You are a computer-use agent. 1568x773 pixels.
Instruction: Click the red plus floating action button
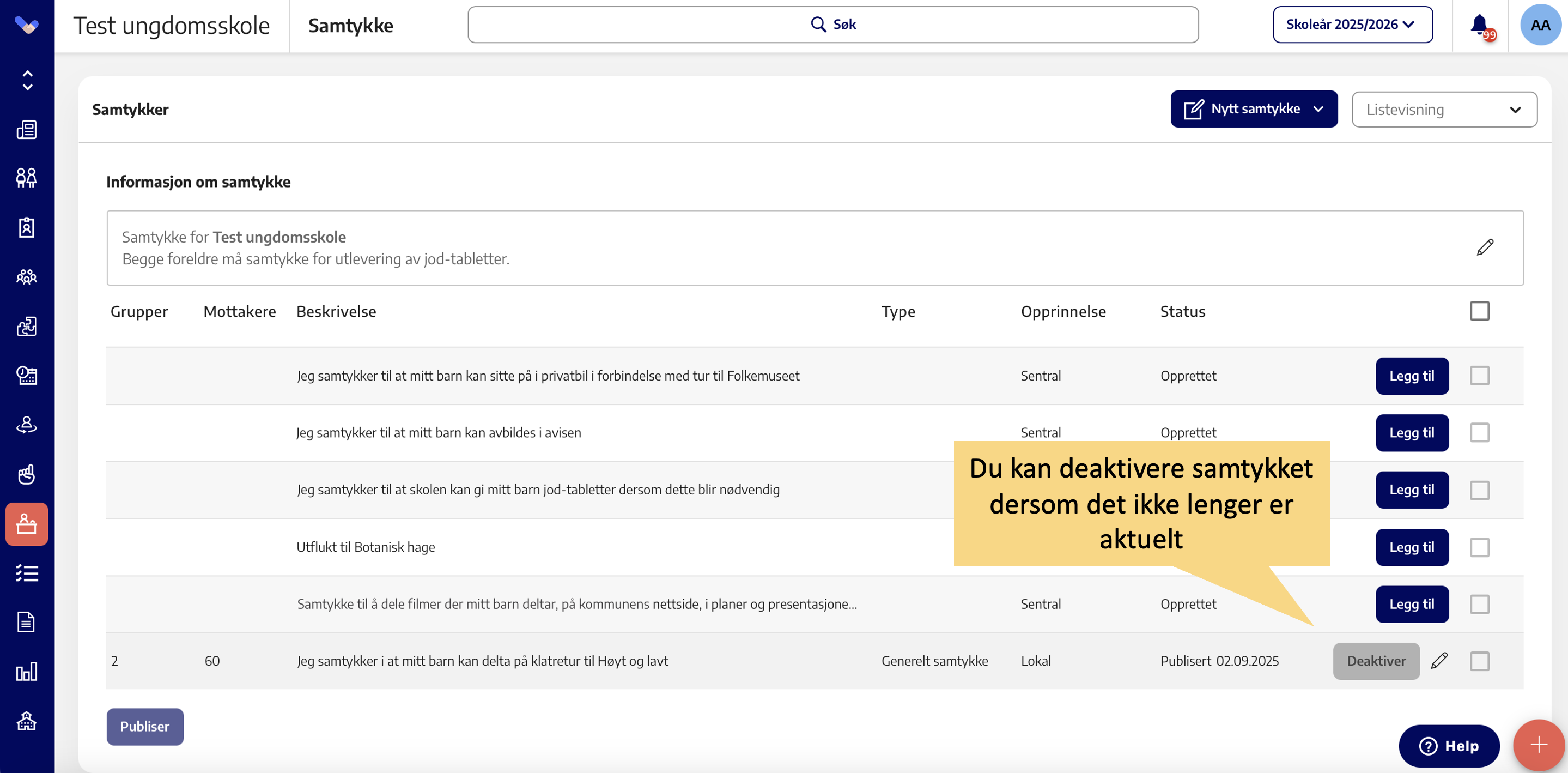1539,745
